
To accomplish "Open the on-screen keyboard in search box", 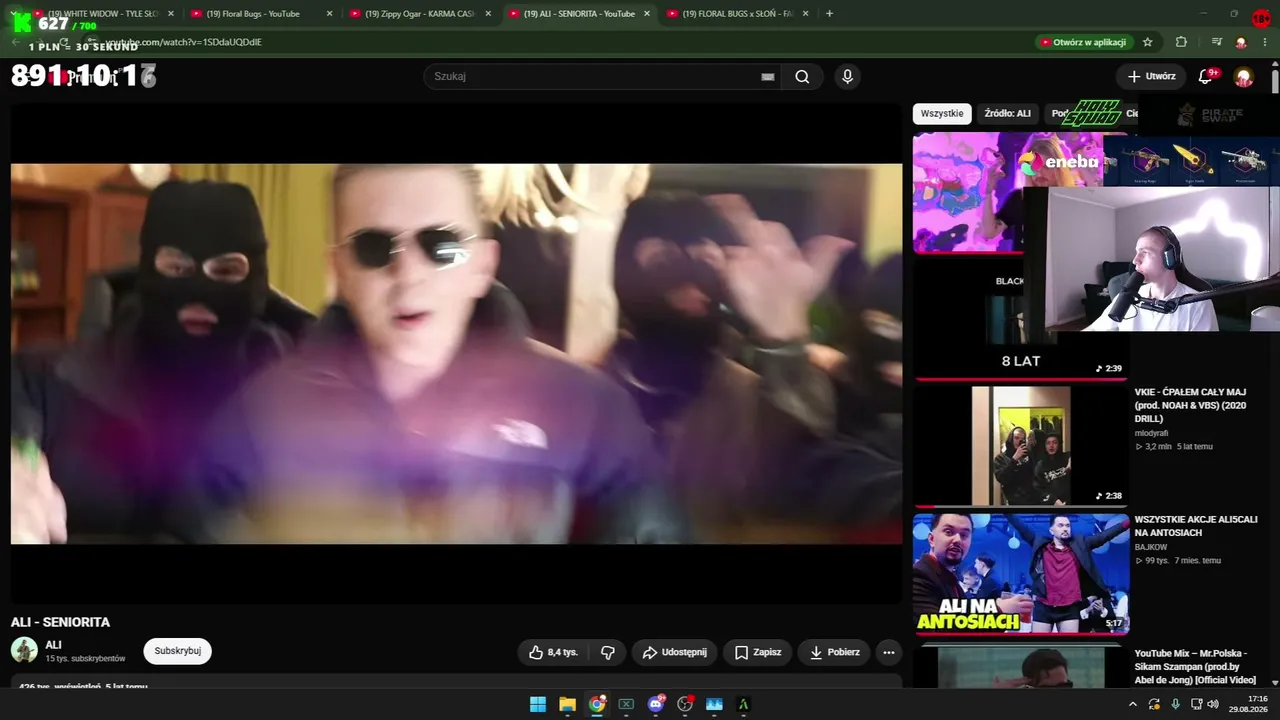I will point(768,77).
